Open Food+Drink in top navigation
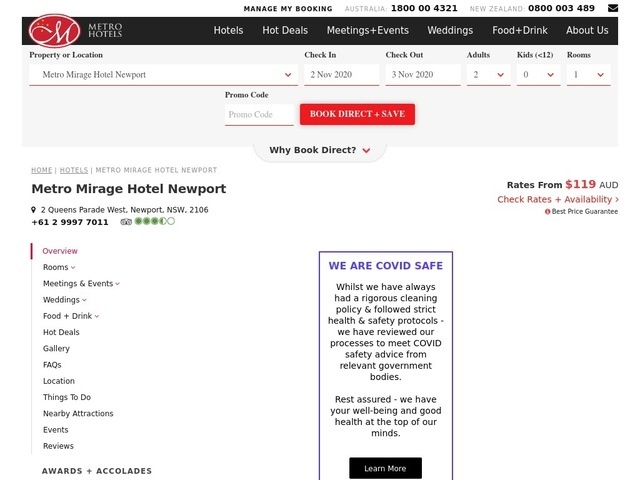Viewport: 640px width, 480px height. (x=520, y=30)
